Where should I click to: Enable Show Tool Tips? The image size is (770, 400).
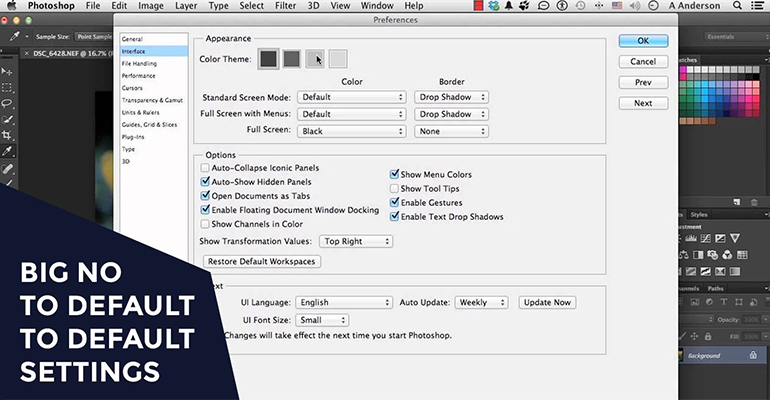(x=394, y=188)
